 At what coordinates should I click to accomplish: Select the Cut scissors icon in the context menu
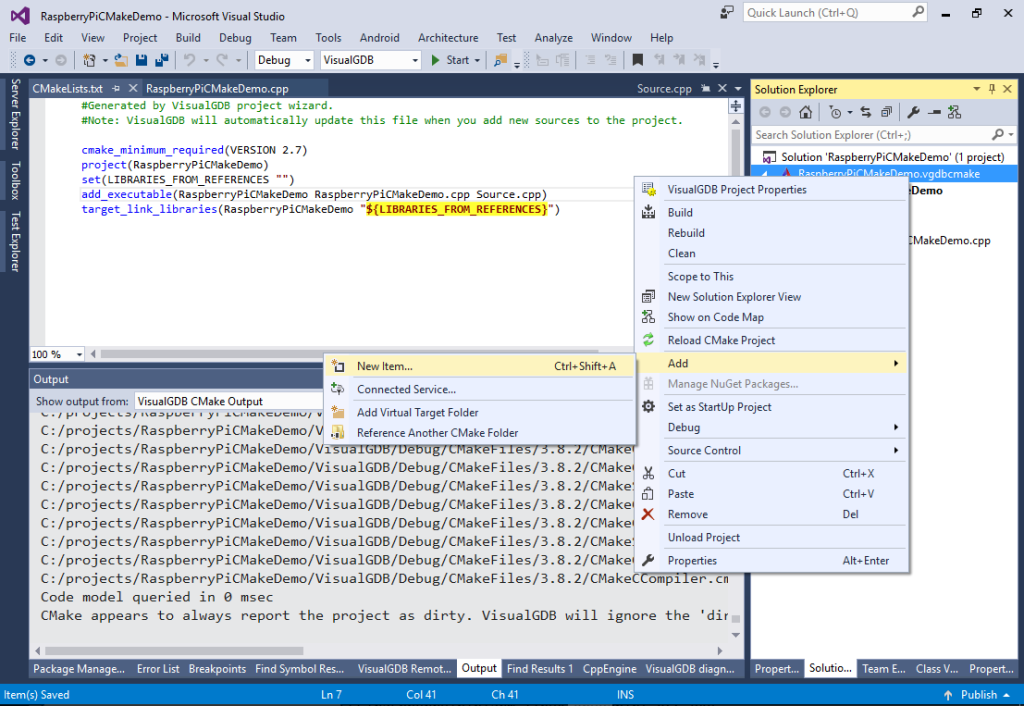[650, 473]
